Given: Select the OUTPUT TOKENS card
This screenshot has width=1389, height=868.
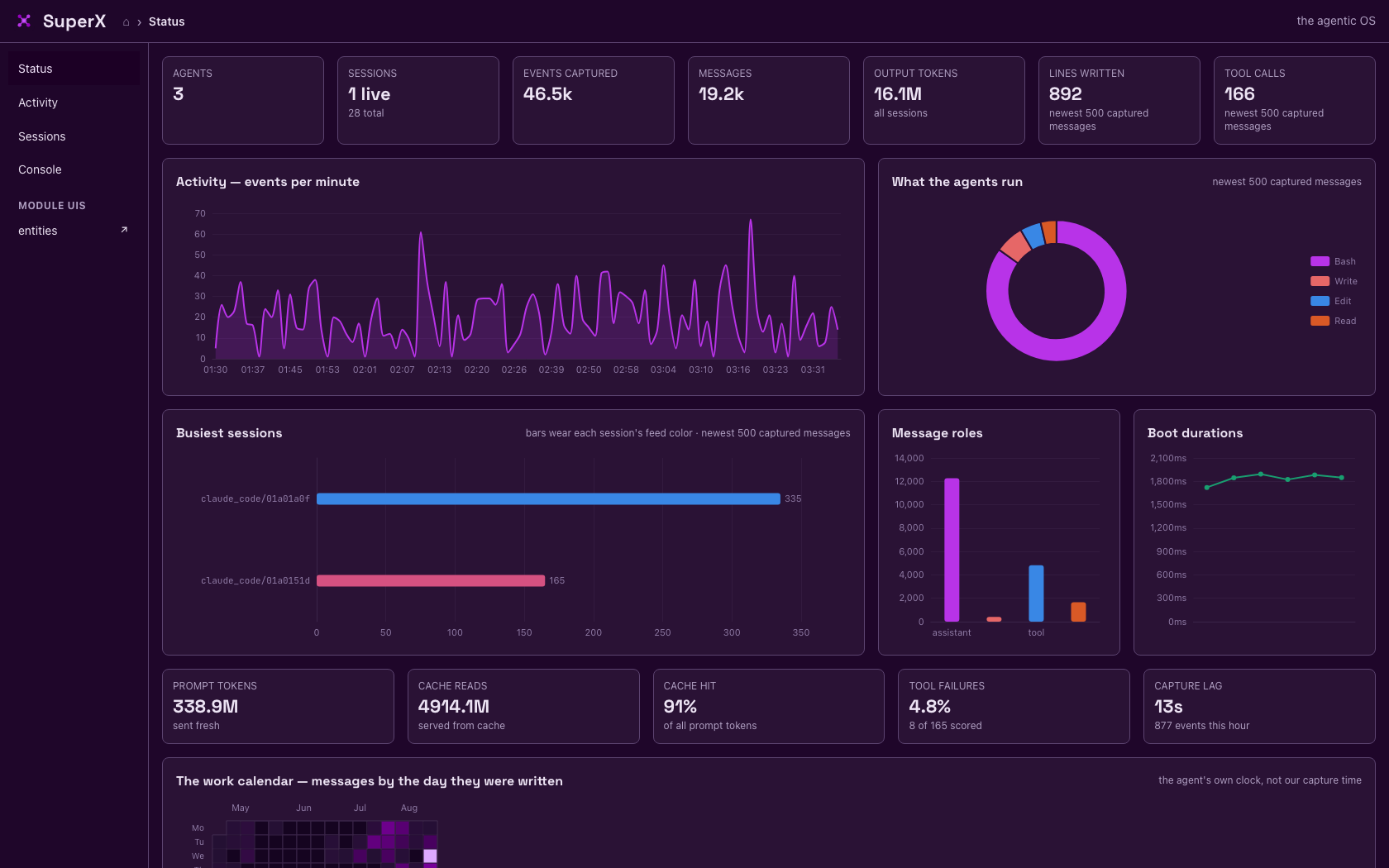Looking at the screenshot, I should 944,100.
